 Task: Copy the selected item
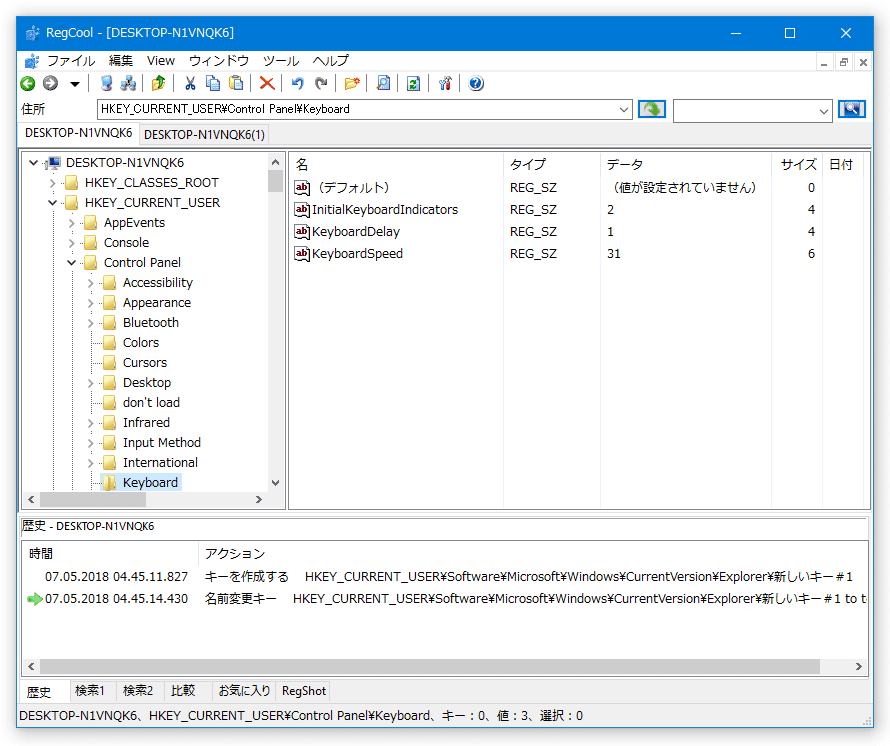point(213,84)
